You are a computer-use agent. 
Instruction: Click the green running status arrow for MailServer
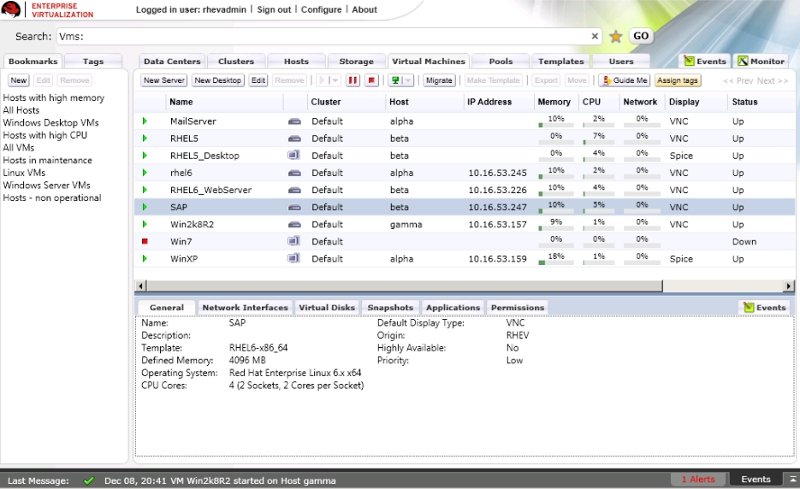144,121
